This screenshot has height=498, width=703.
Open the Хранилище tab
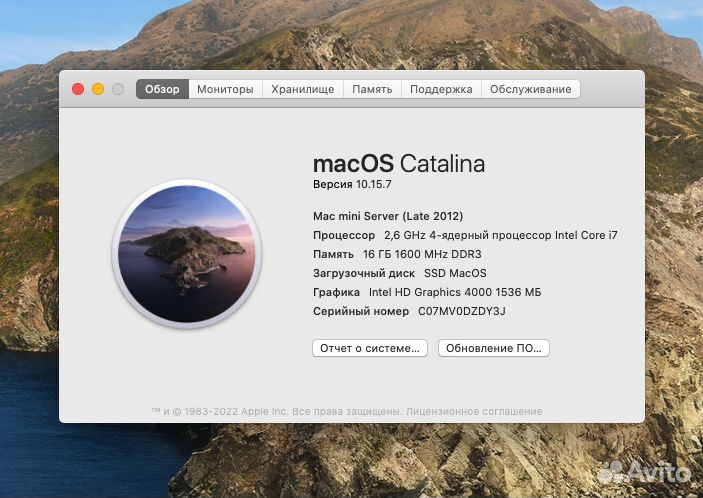[x=303, y=89]
